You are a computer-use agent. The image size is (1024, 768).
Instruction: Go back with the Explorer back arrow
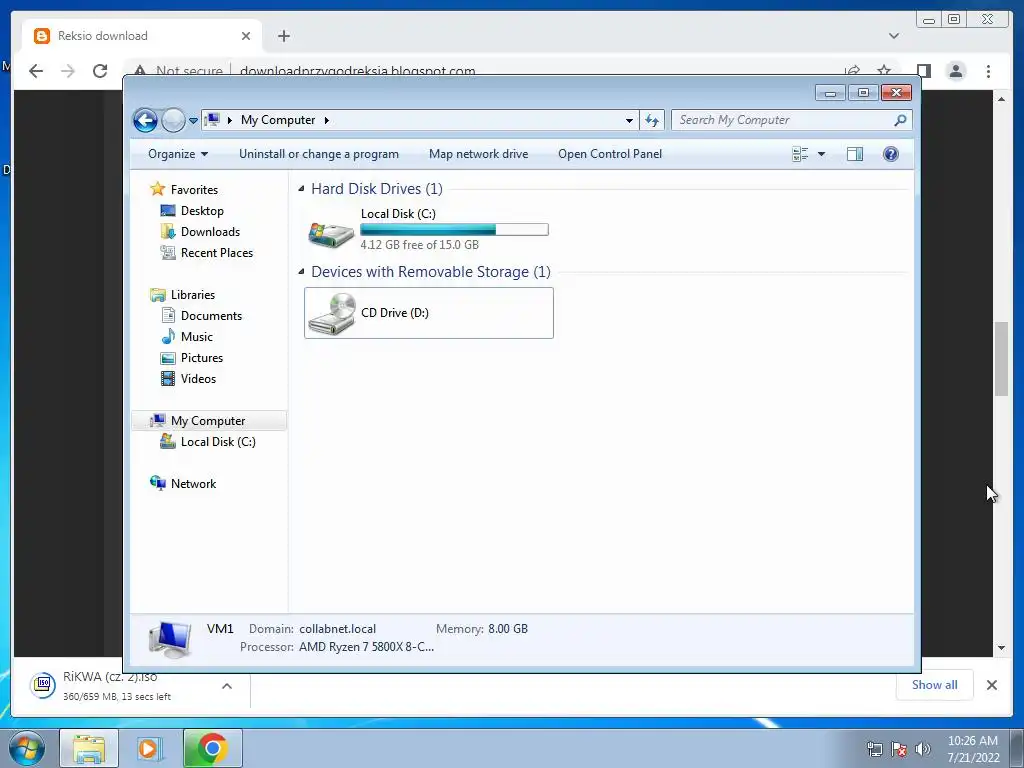pos(145,120)
